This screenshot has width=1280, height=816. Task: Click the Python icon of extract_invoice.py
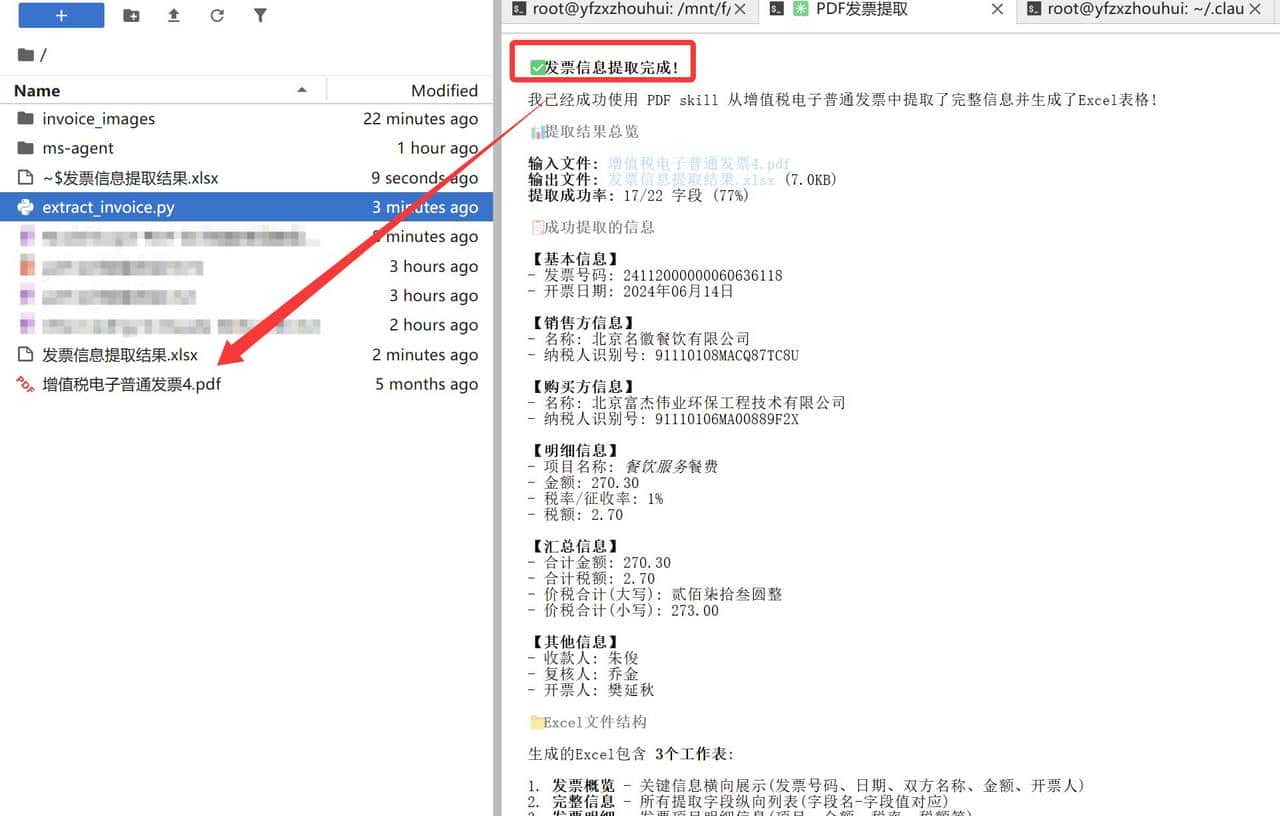tap(27, 207)
